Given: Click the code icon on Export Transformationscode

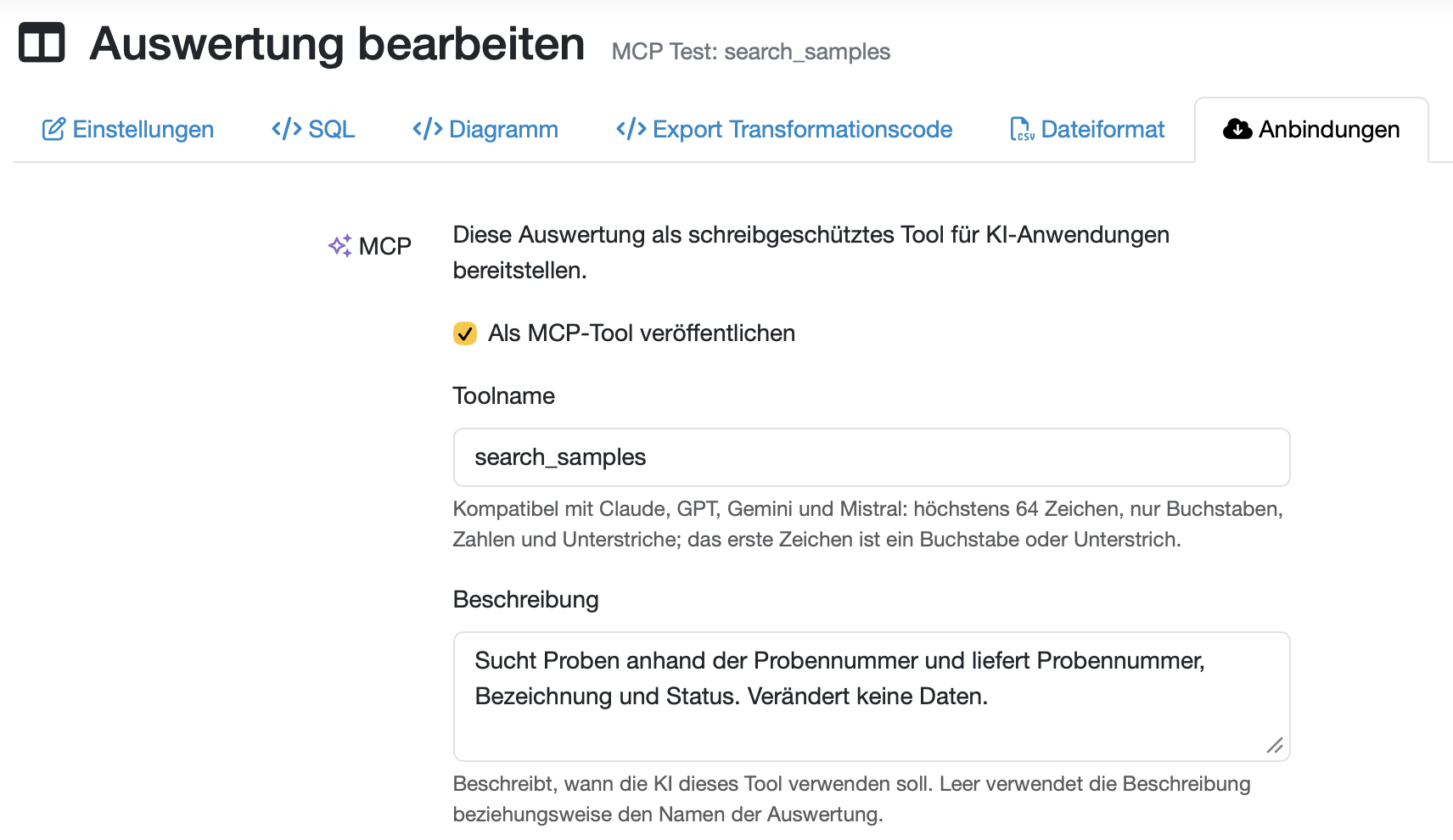Looking at the screenshot, I should [x=631, y=129].
